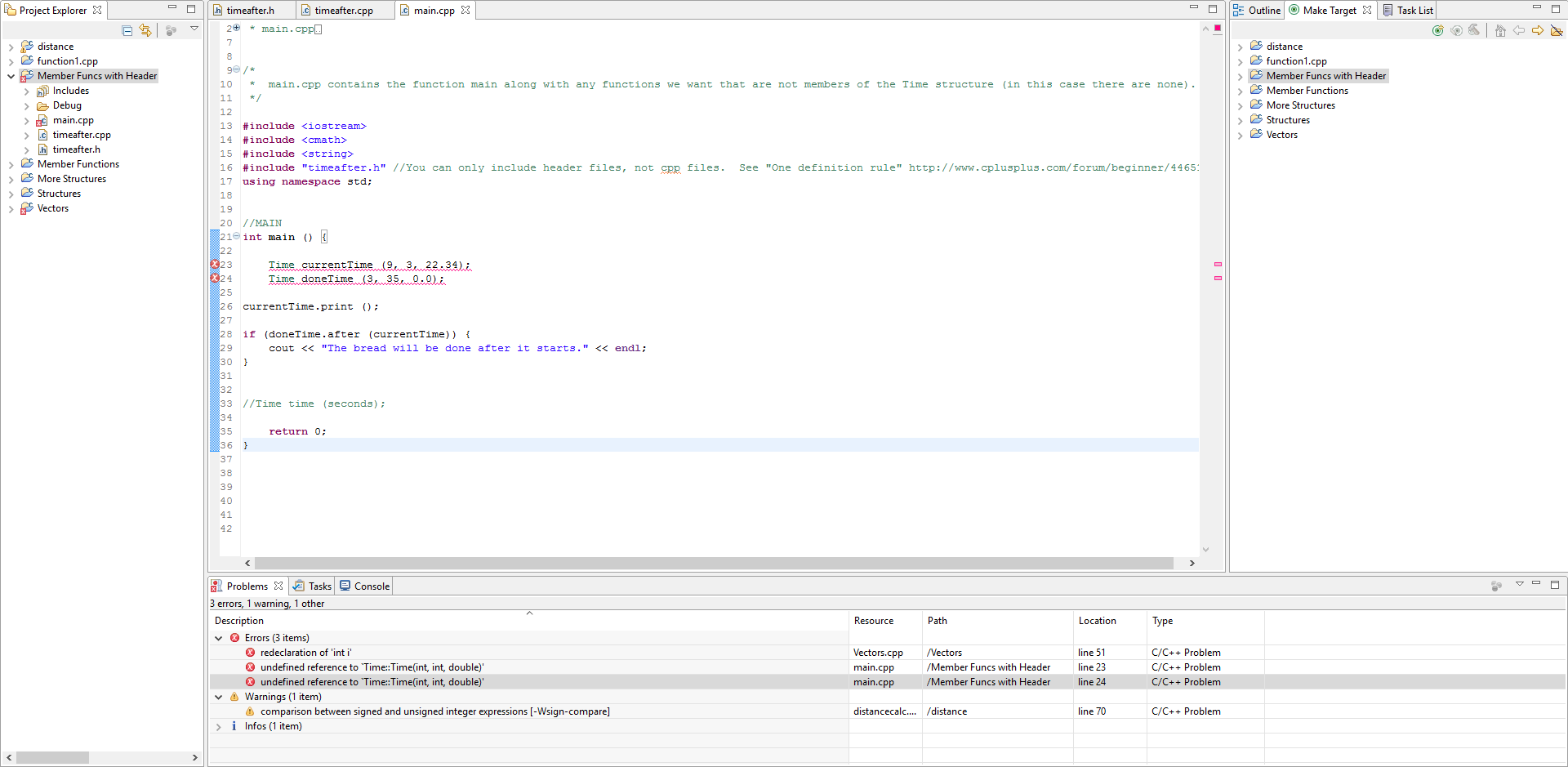
Task: Click red error indicator atop overview ruler
Action: (1218, 29)
